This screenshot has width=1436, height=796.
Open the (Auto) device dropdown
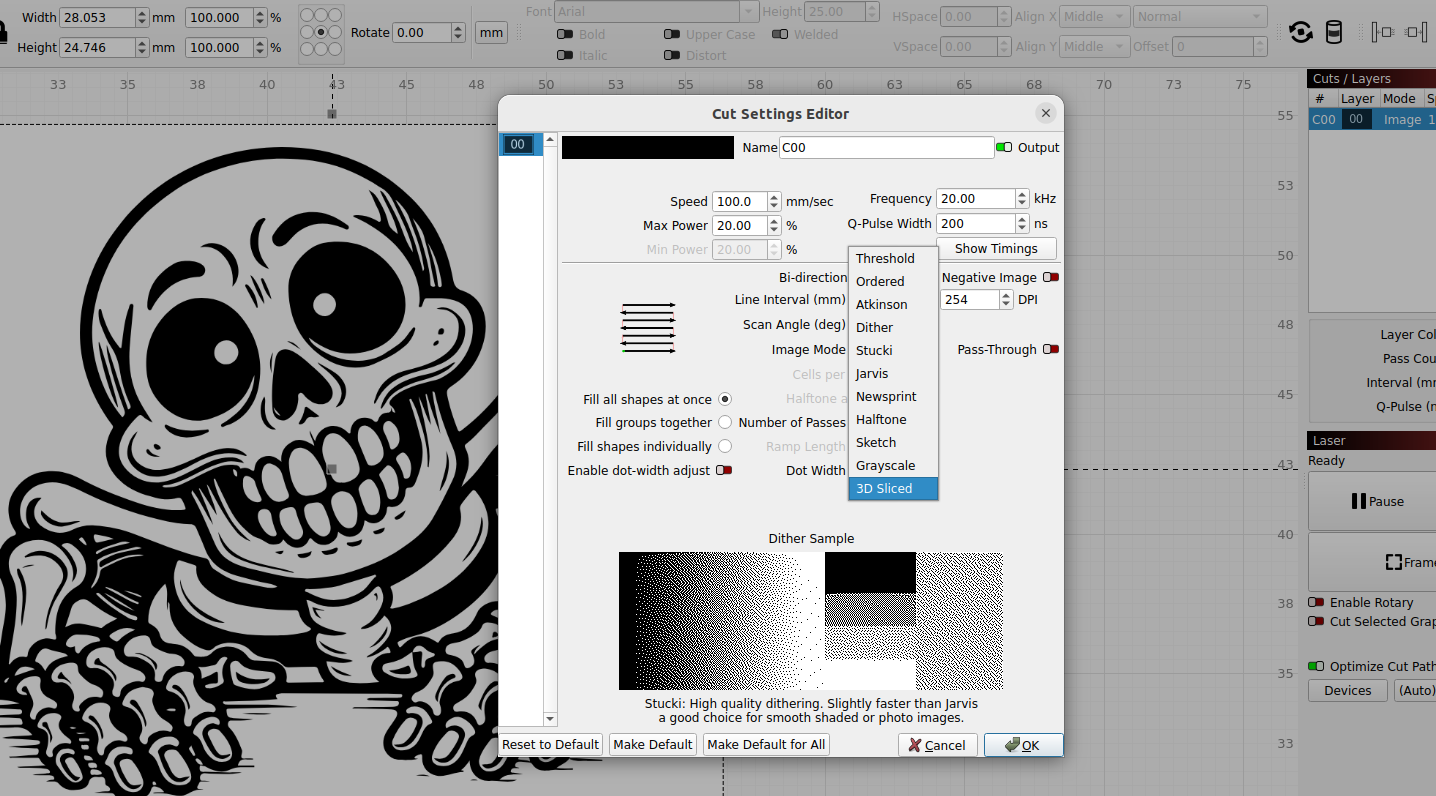tap(1415, 691)
